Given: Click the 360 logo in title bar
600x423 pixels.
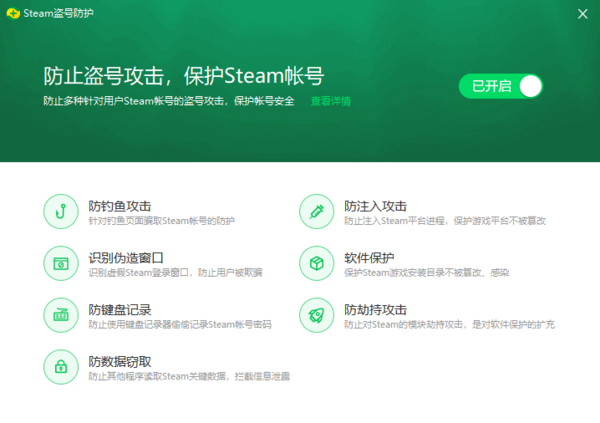Looking at the screenshot, I should (x=13, y=13).
